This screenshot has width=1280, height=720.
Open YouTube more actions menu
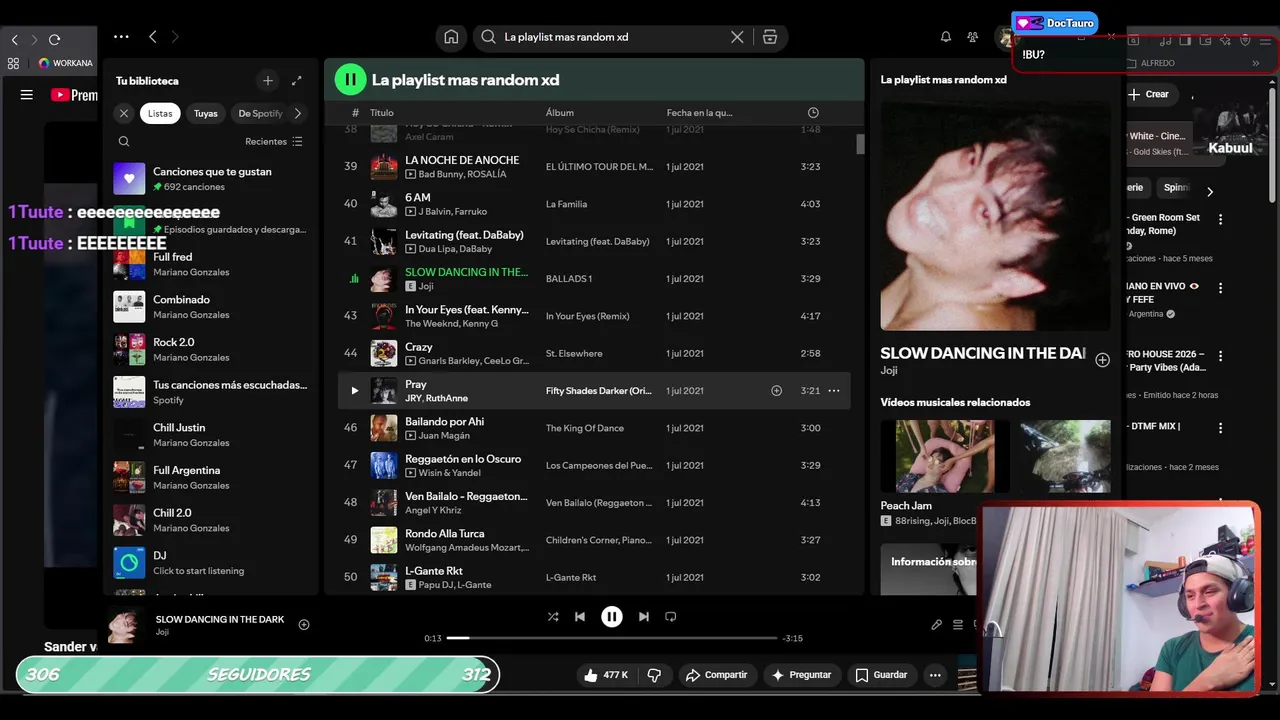(935, 675)
